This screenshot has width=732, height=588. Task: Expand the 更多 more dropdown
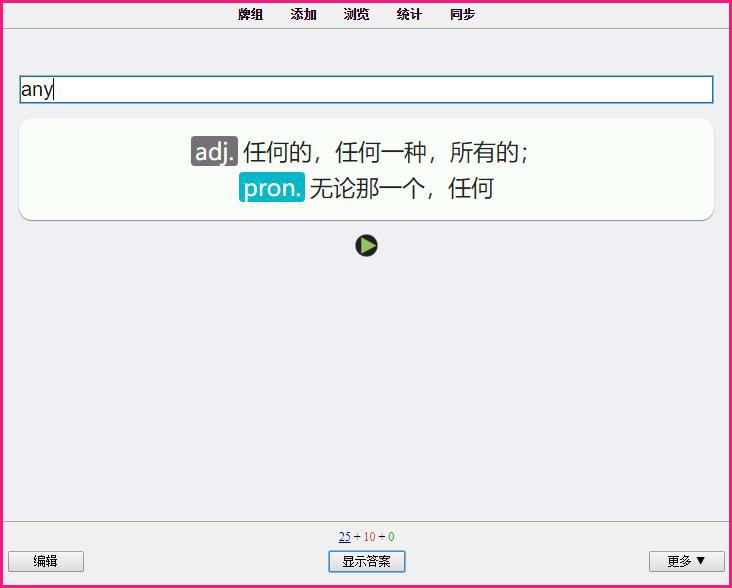687,561
